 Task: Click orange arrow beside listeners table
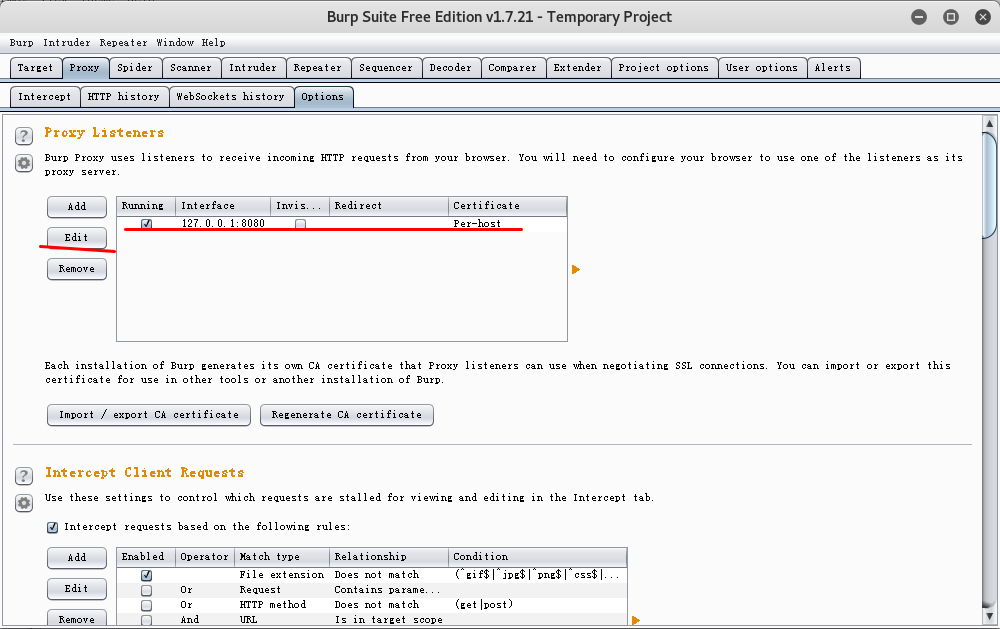[576, 270]
